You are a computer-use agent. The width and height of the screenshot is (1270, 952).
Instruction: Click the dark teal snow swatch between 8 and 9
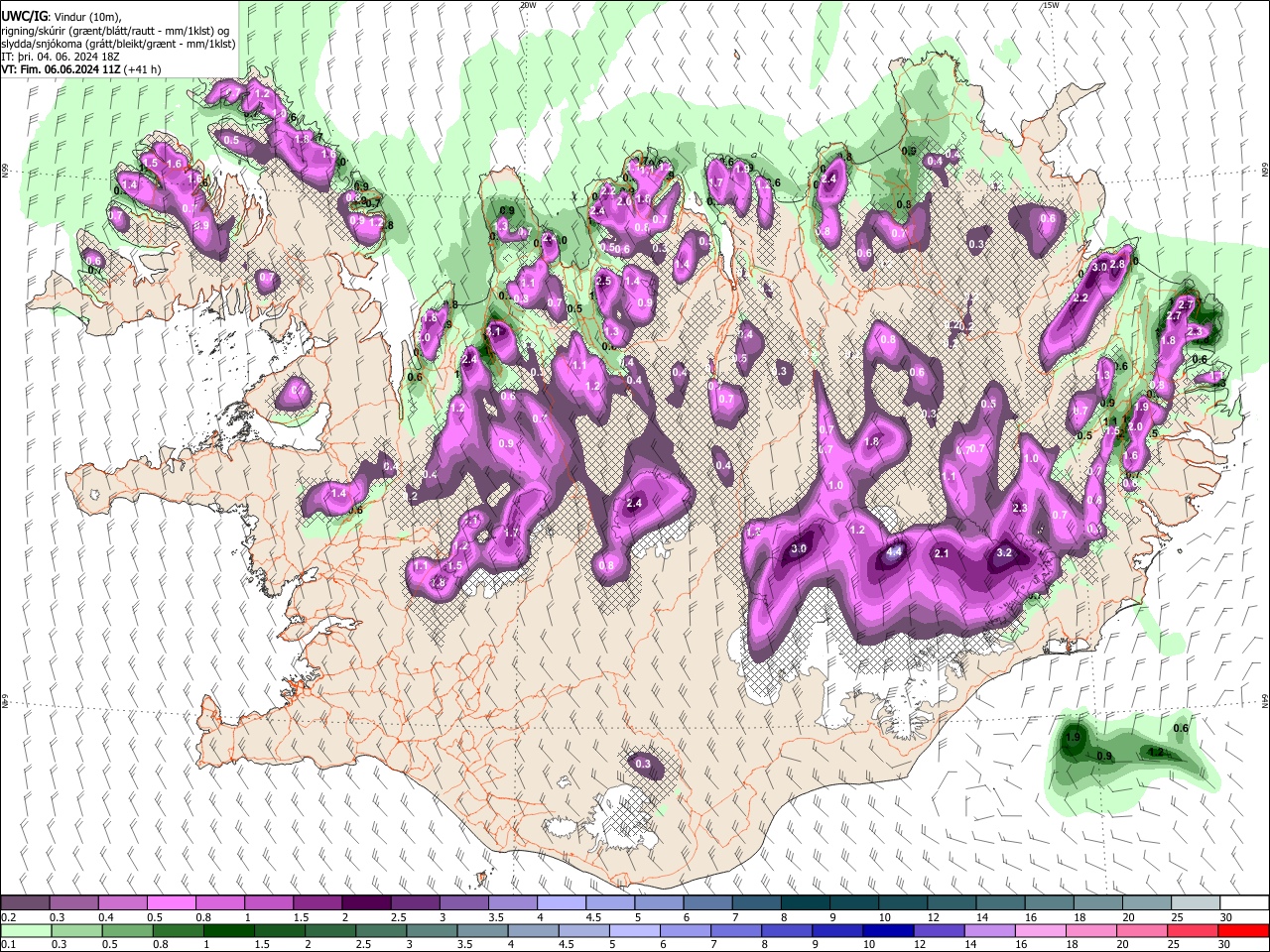806,902
